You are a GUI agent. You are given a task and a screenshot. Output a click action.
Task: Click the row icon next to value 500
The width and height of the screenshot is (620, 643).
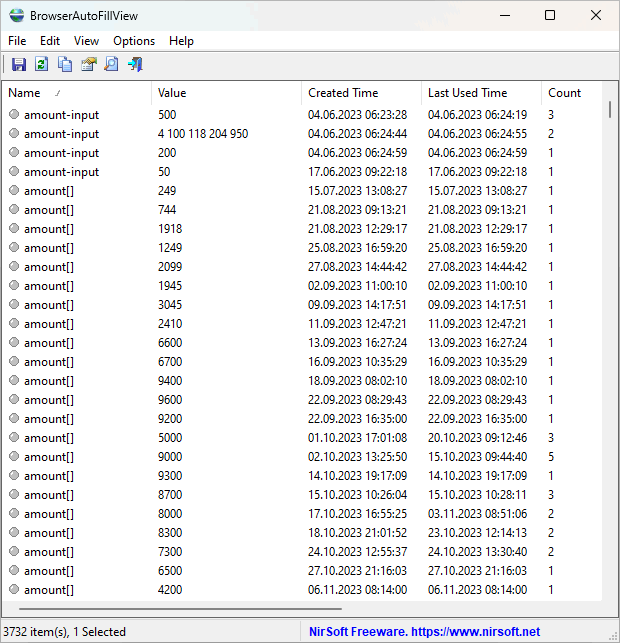coord(14,114)
